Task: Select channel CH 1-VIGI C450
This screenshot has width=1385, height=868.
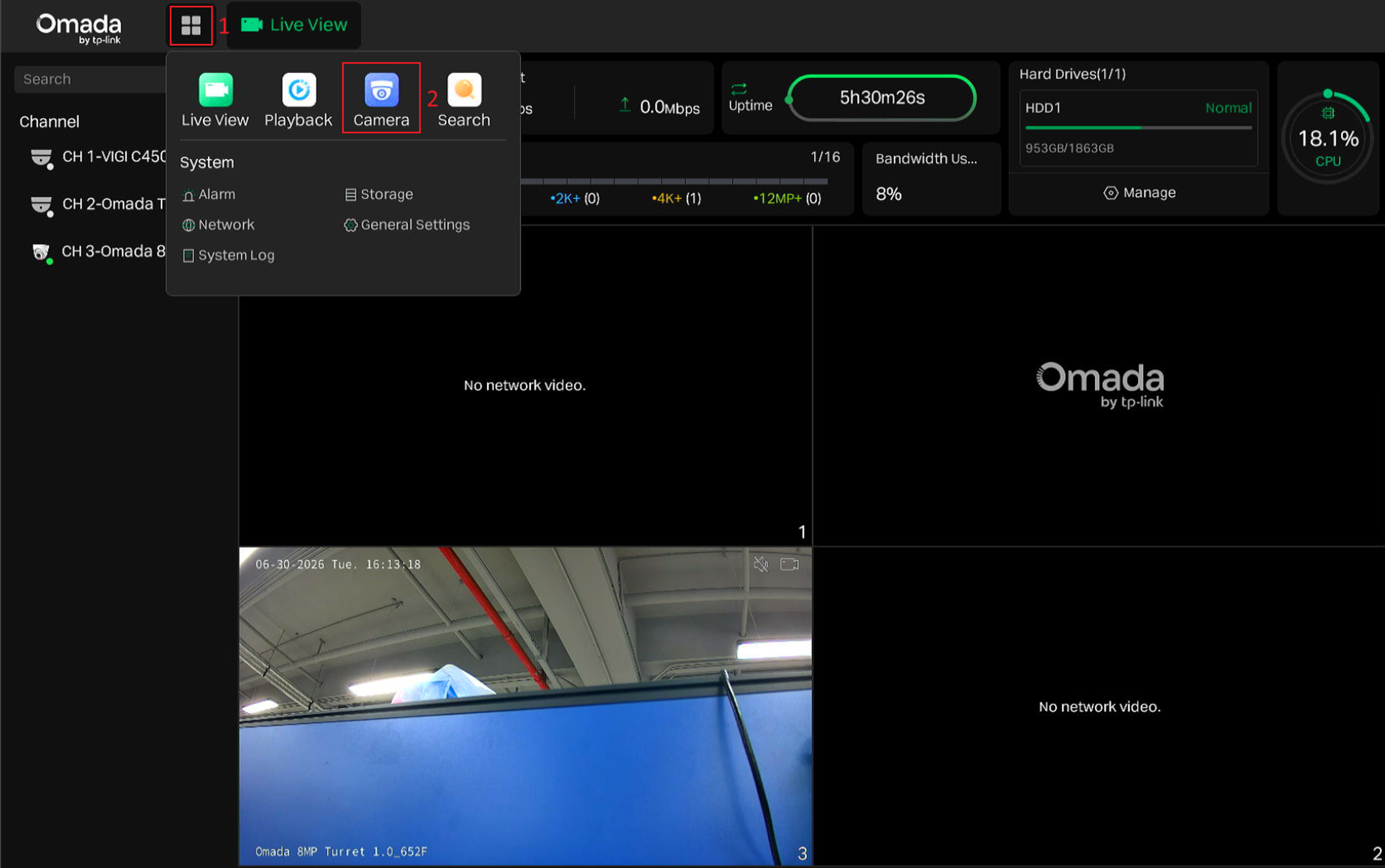Action: coord(98,157)
